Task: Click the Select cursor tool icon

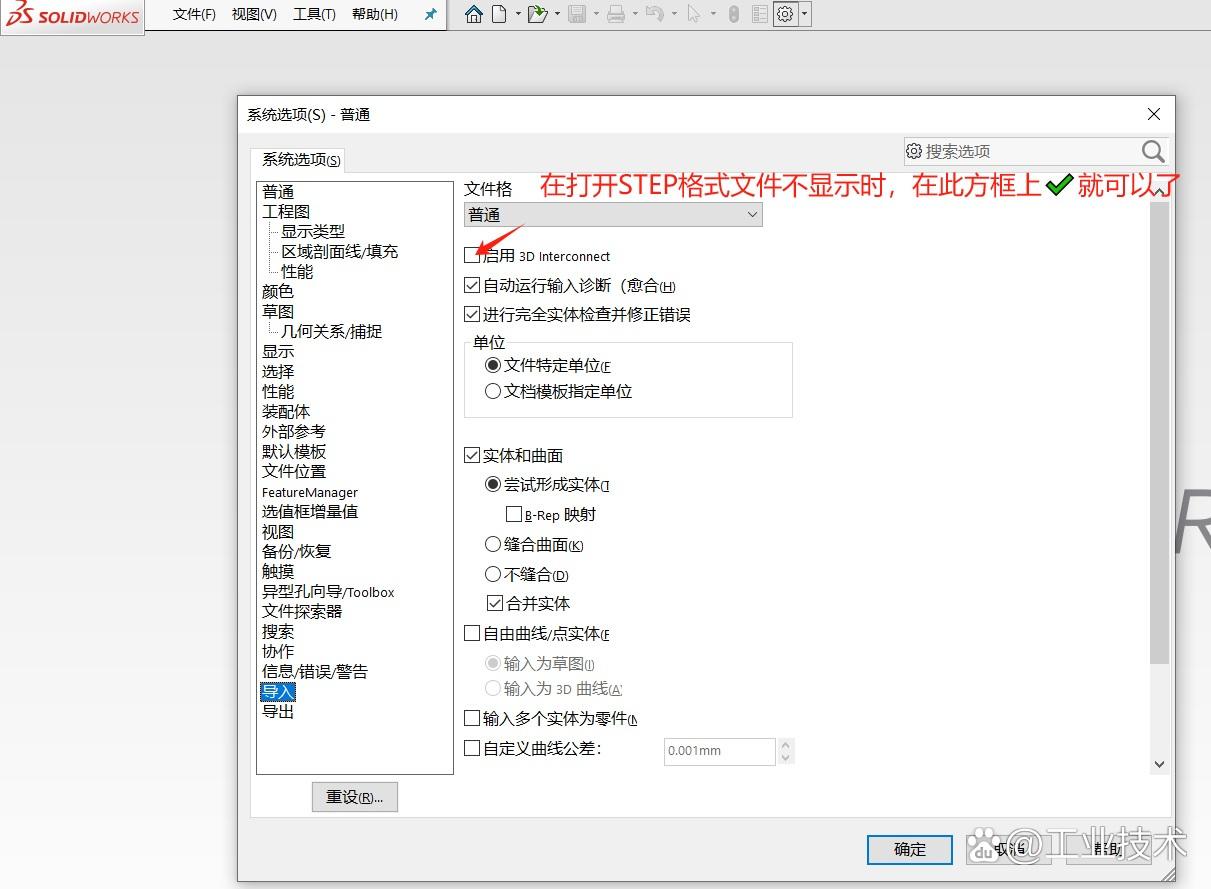Action: [694, 14]
